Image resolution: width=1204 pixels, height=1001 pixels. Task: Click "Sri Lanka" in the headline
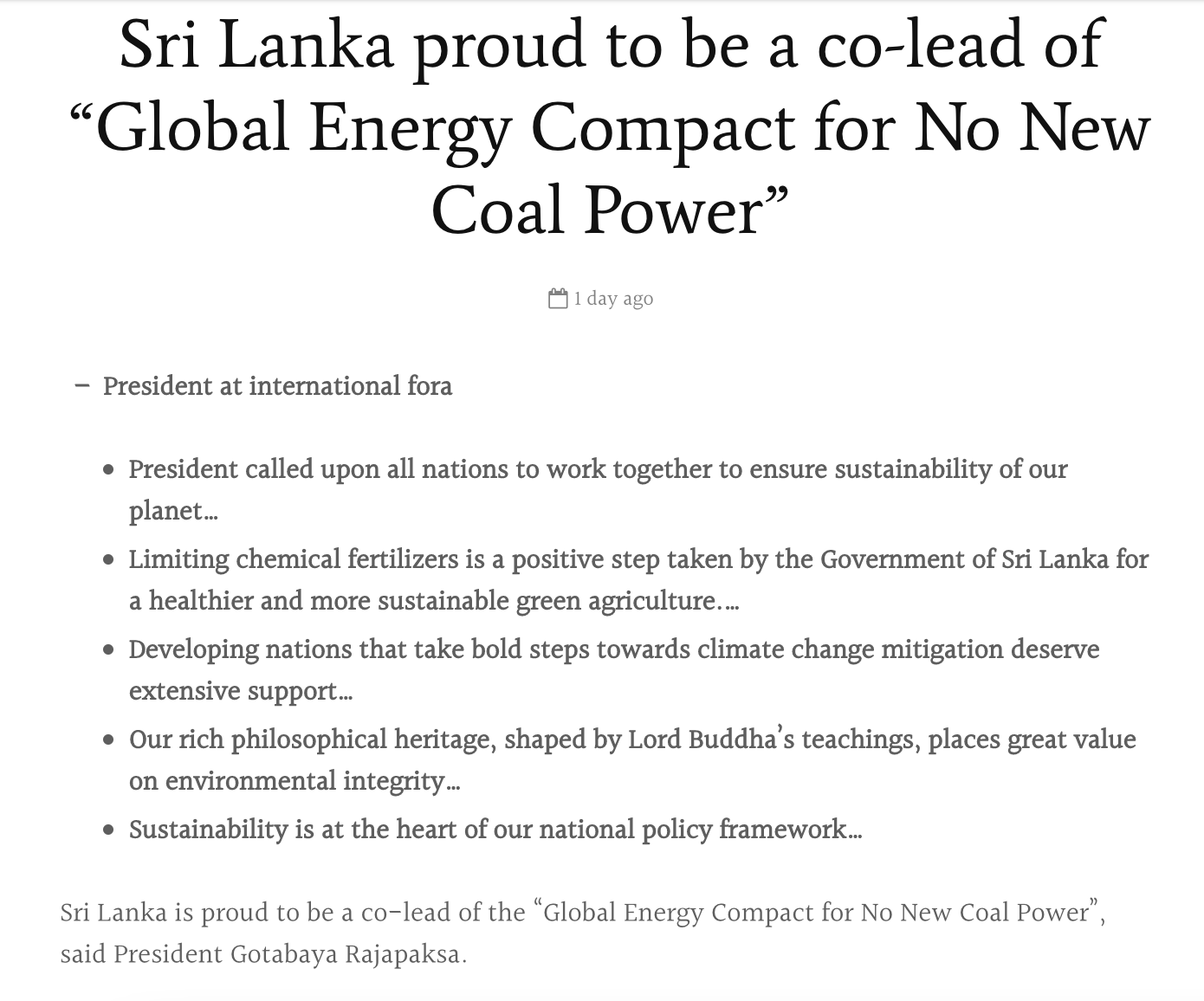256,45
